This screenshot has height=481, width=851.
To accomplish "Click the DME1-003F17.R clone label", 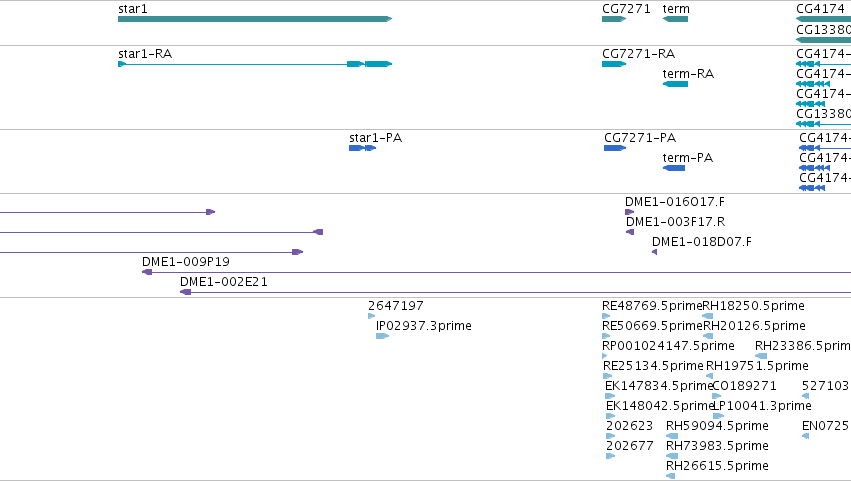I will (675, 222).
